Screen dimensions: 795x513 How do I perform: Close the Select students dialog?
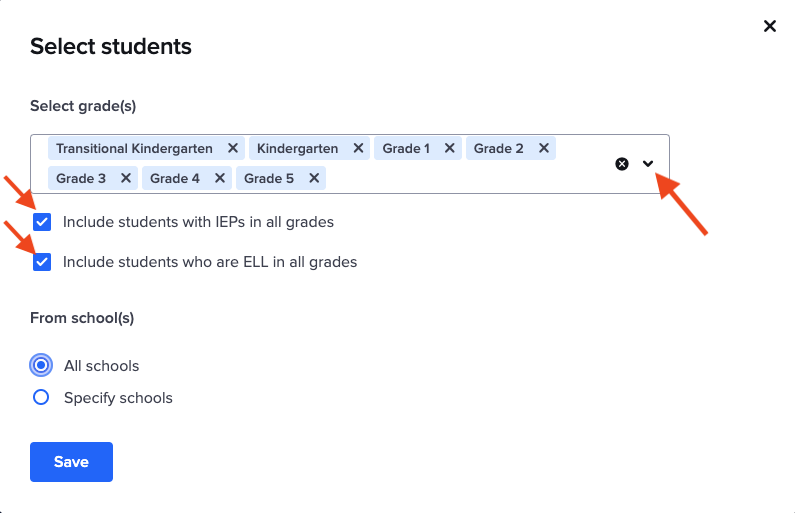tap(770, 27)
